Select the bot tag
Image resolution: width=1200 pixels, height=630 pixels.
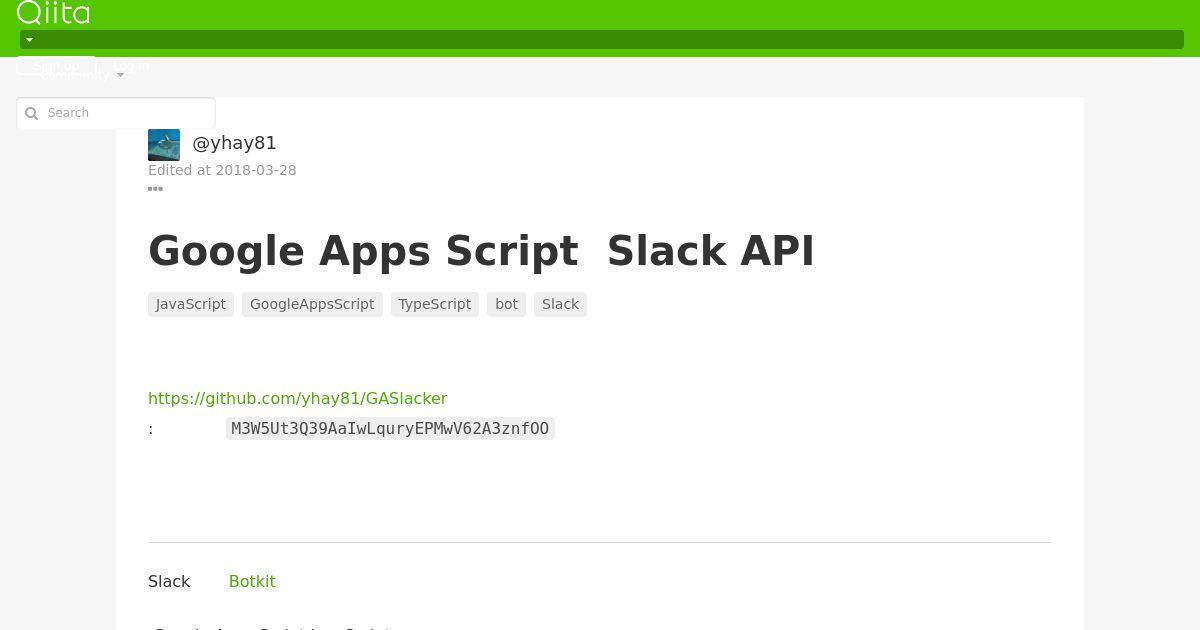506,304
